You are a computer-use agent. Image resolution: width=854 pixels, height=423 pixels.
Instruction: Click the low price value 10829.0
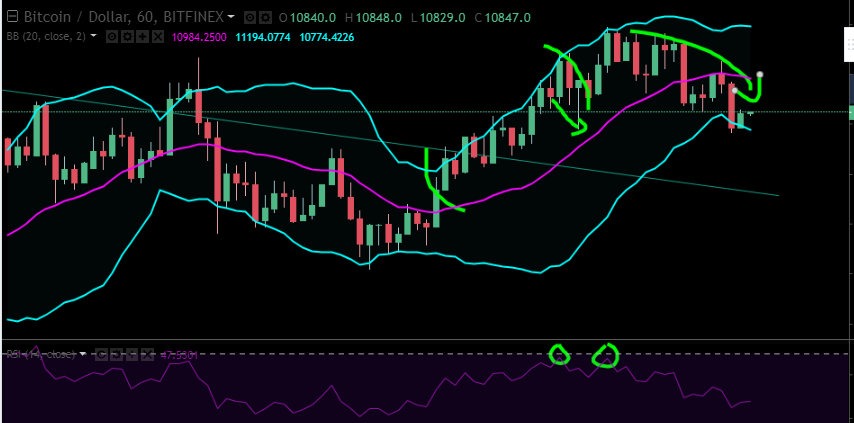coord(443,17)
